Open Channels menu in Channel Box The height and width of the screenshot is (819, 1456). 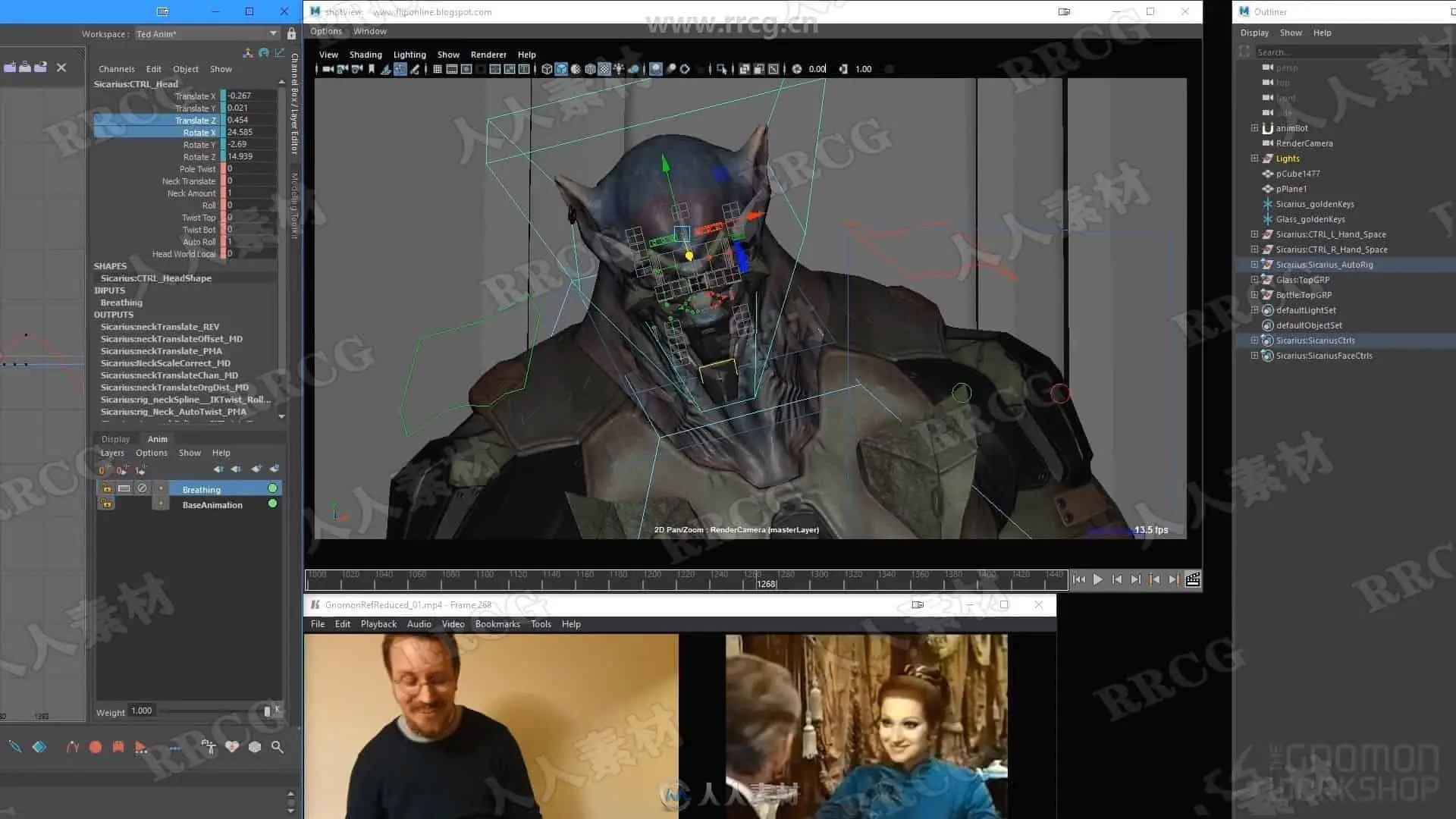[116, 69]
